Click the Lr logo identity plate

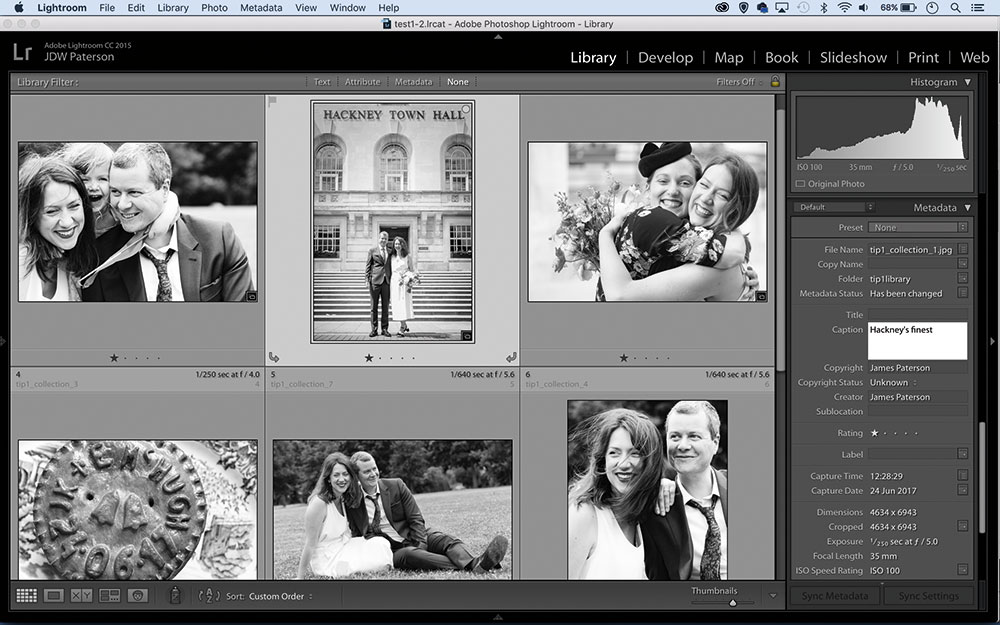[22, 52]
